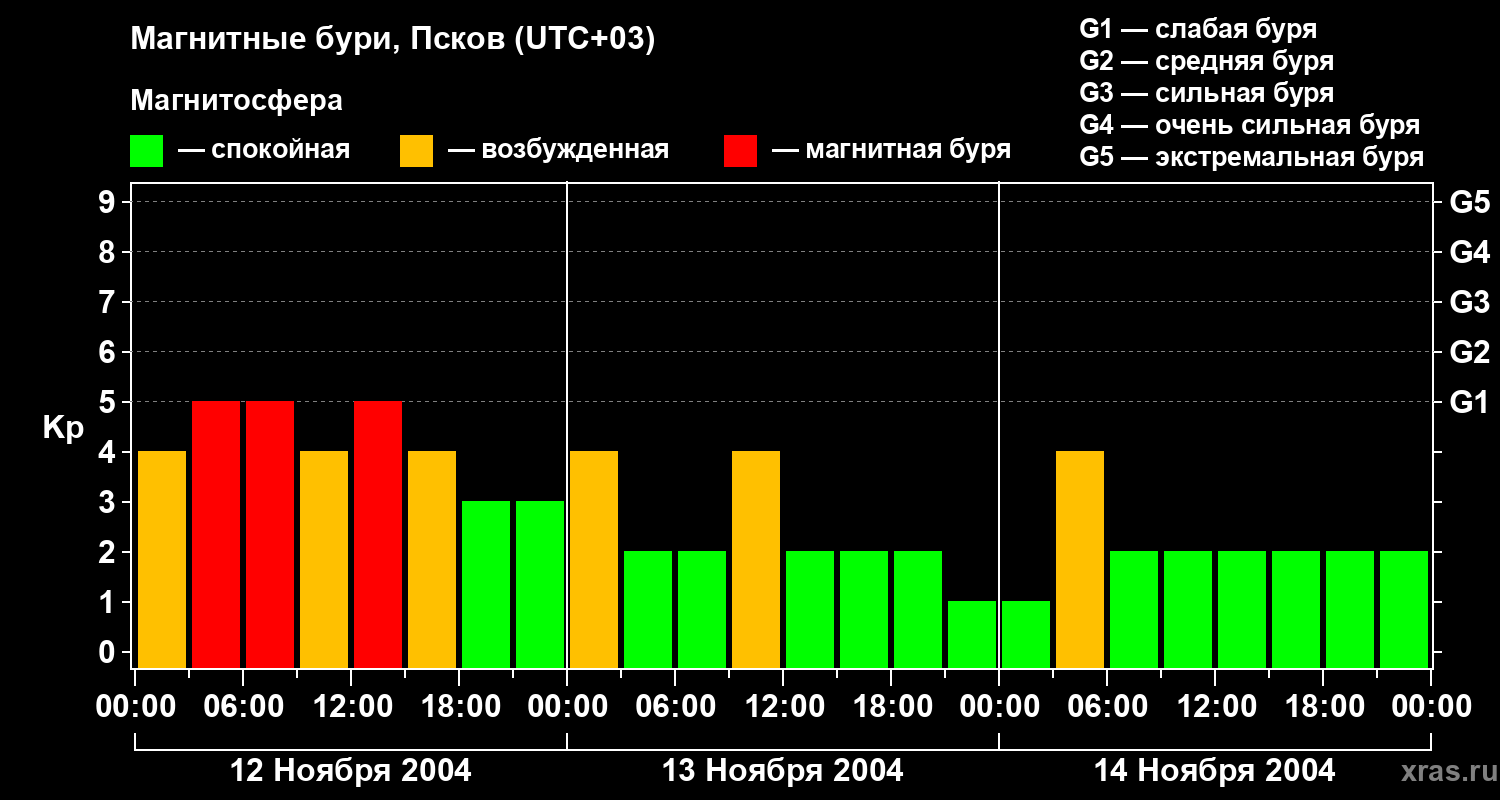Click the 'G3 — сильная буря' line
The height and width of the screenshot is (800, 1500).
pos(1207,93)
